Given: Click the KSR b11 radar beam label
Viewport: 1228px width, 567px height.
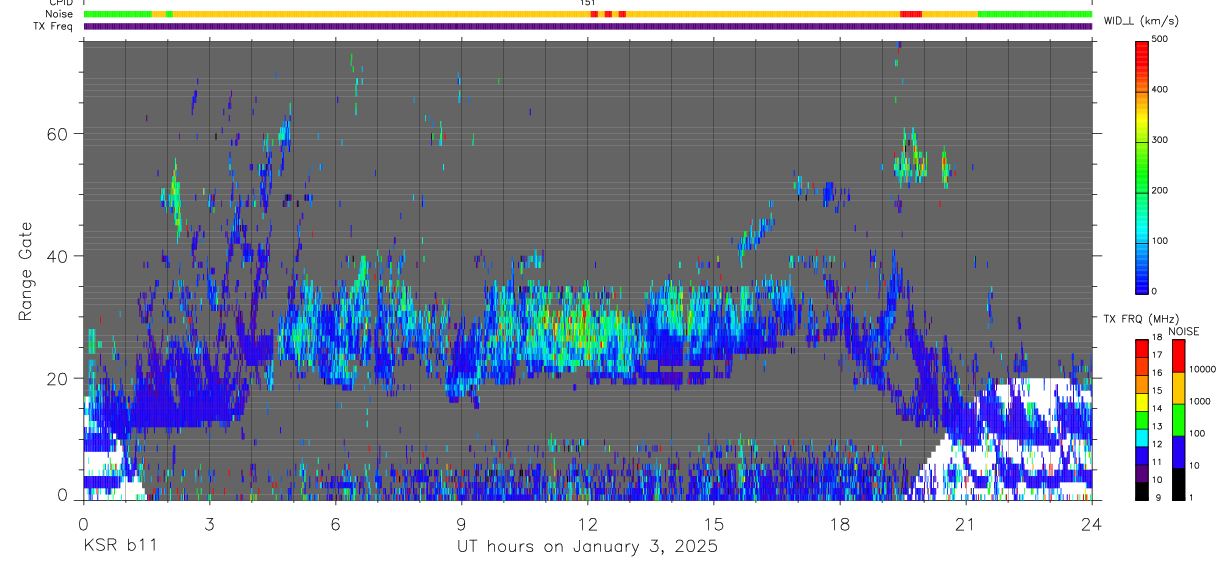Looking at the screenshot, I should 119,546.
